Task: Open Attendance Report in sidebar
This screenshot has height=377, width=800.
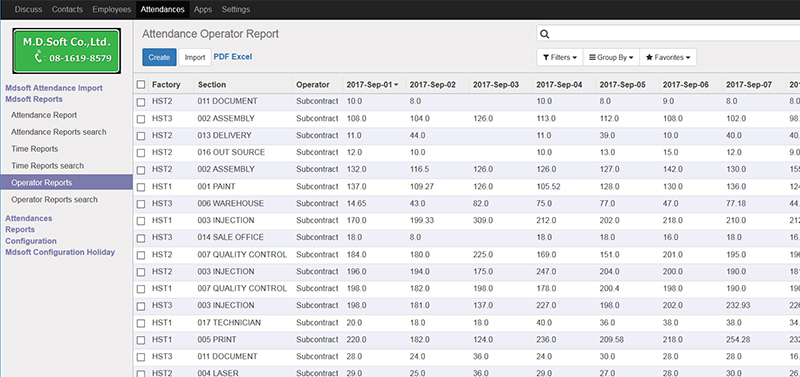Action: coord(44,115)
